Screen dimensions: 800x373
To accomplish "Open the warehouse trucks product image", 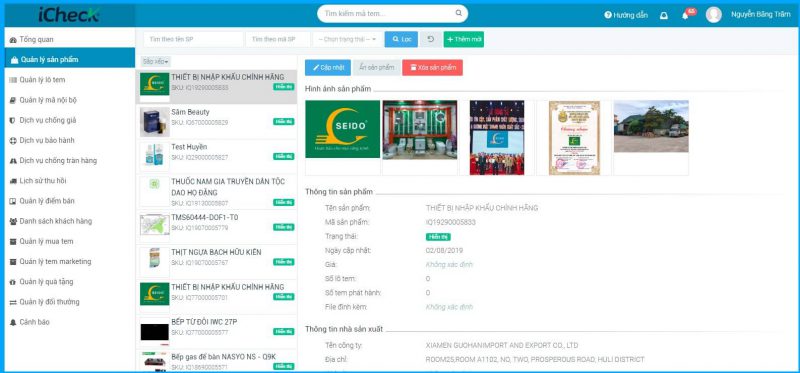I will pos(651,126).
